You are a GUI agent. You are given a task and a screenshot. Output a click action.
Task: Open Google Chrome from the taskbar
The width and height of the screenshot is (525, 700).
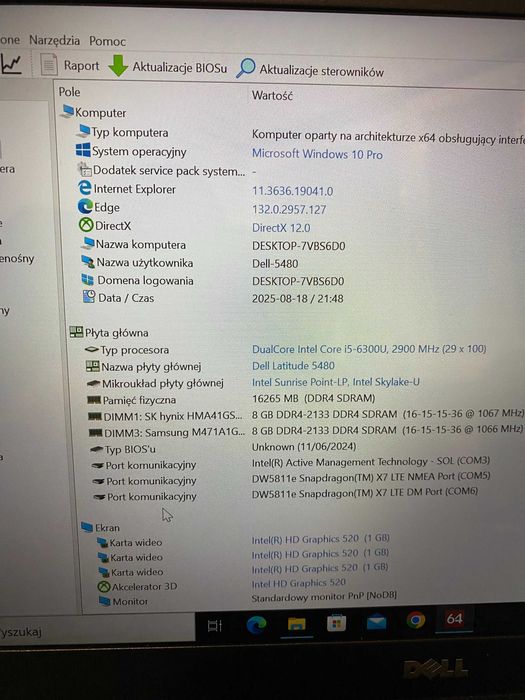pyautogui.click(x=416, y=620)
